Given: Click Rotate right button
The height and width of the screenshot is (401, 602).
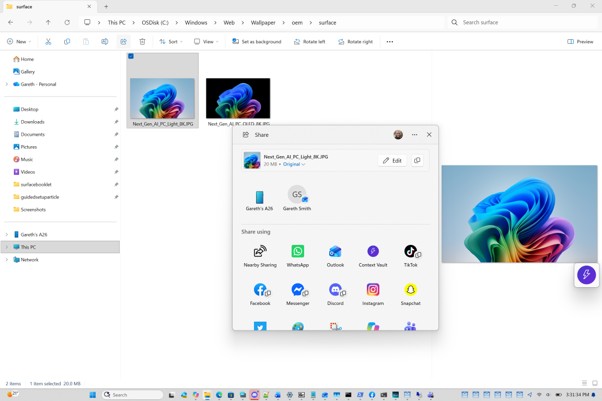Looking at the screenshot, I should click(x=355, y=41).
